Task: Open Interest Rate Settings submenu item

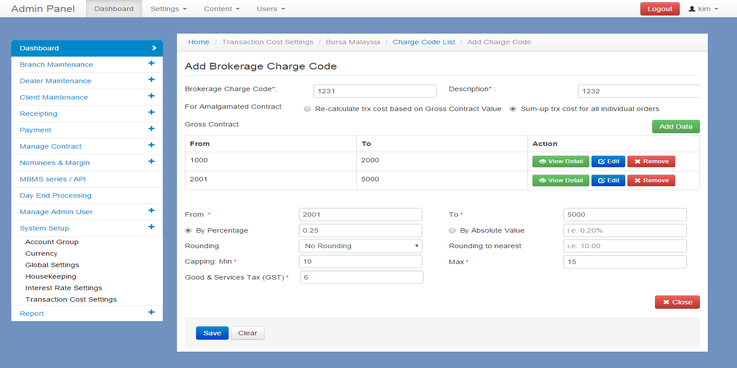Action: coord(63,288)
